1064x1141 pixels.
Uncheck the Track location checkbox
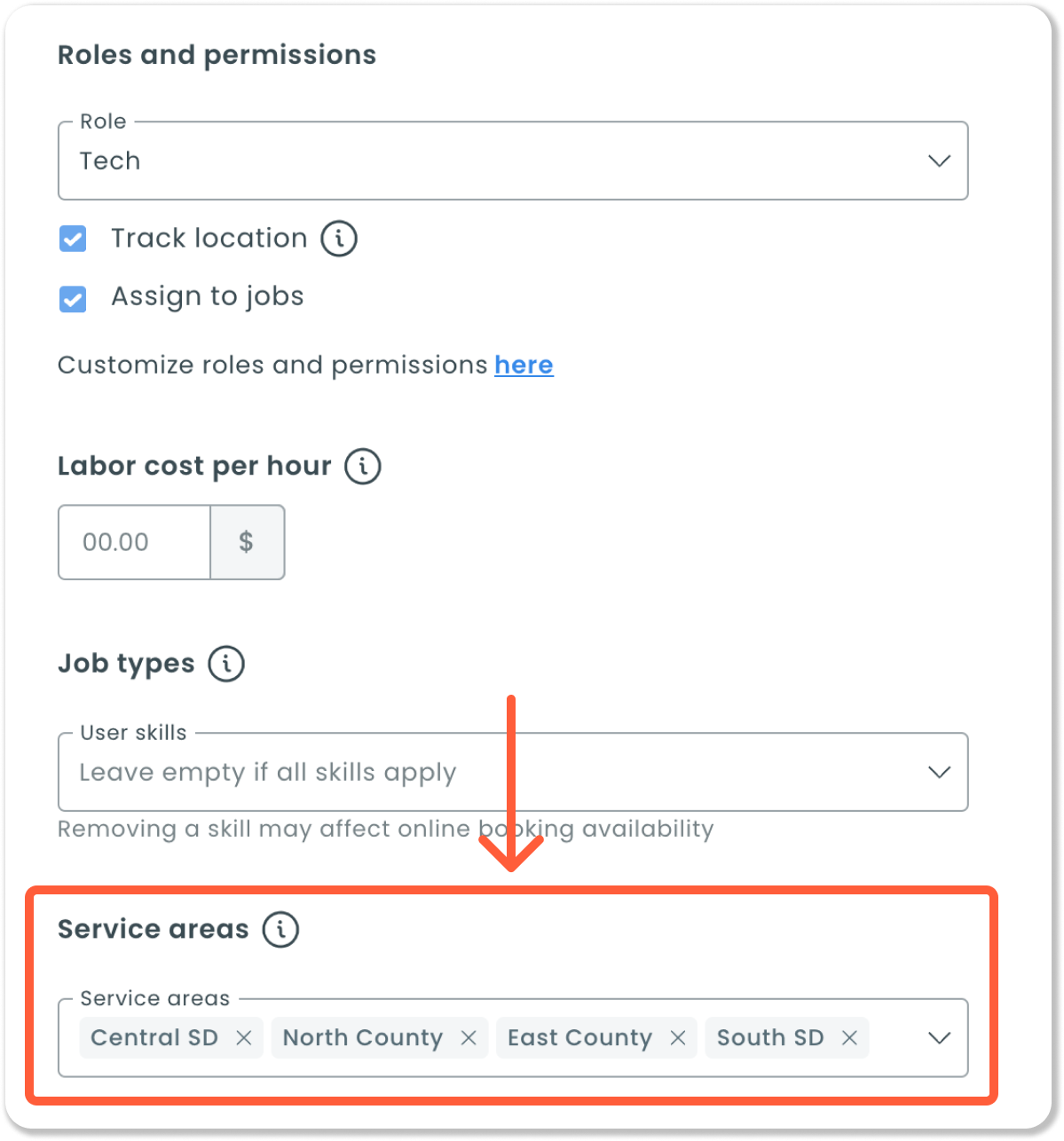click(73, 239)
